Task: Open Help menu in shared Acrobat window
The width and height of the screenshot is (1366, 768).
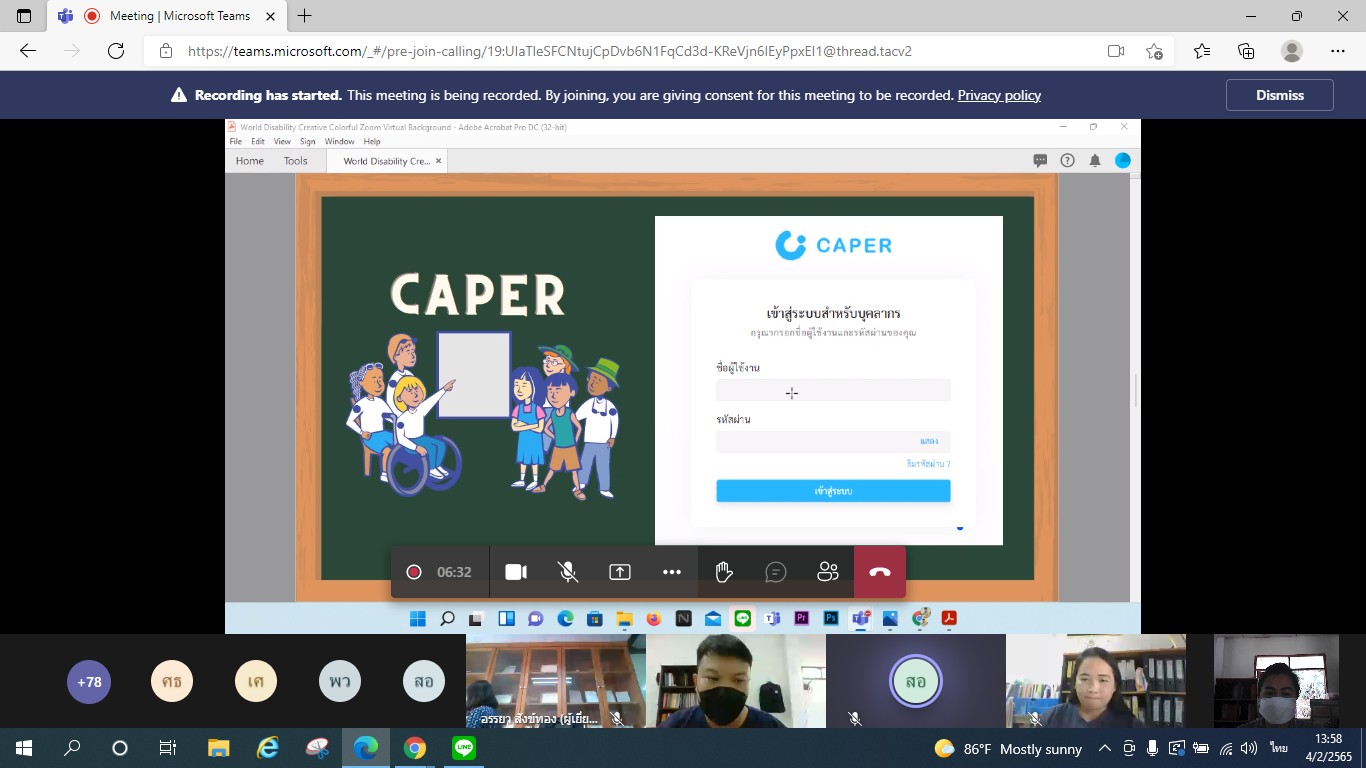Action: [372, 142]
